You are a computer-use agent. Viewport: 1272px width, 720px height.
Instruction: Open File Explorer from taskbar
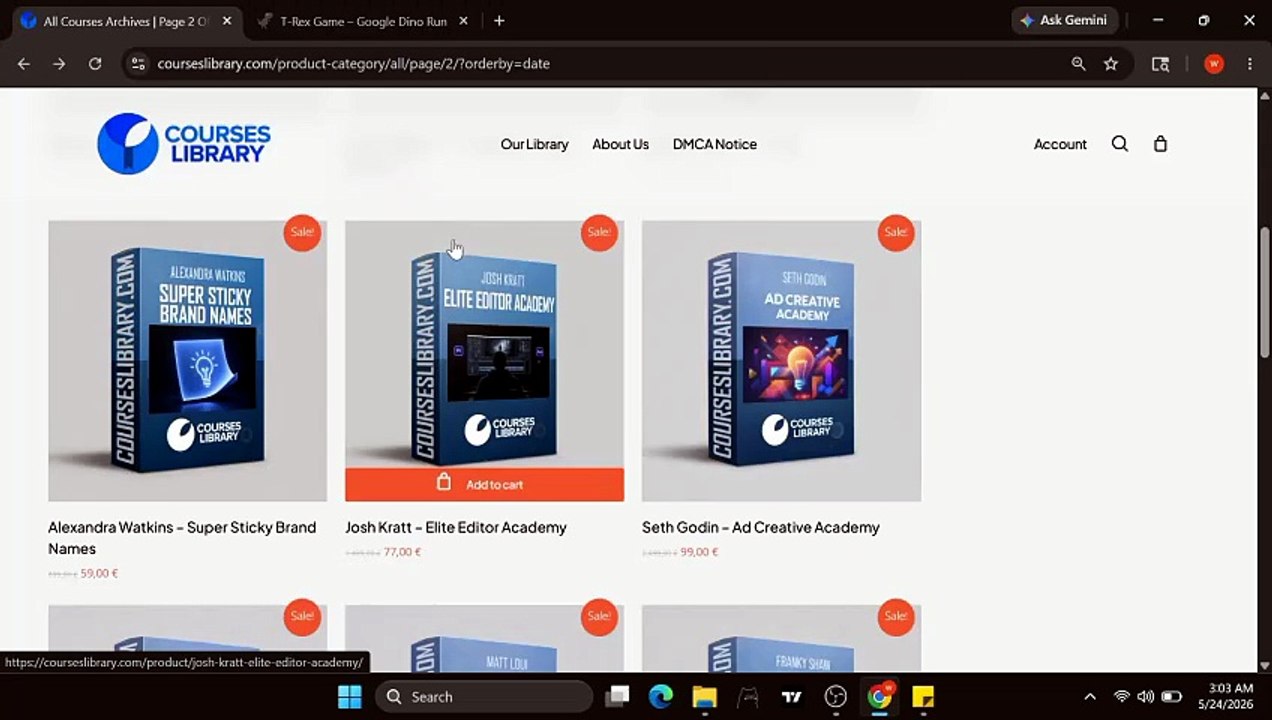click(705, 697)
